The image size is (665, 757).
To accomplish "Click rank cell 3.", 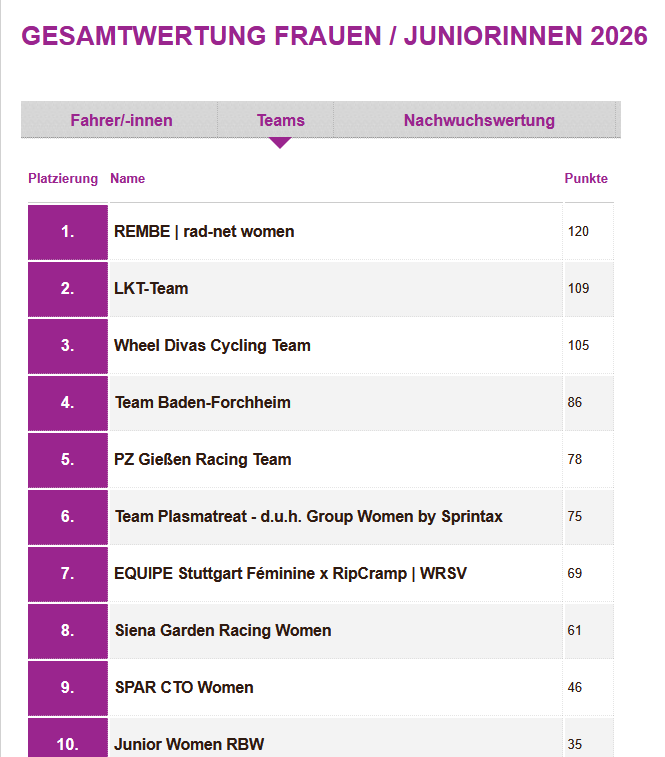I will tap(68, 346).
